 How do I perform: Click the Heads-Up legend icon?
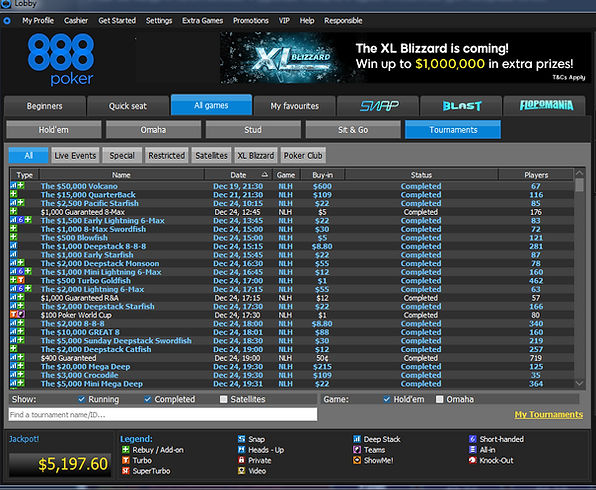tap(241, 450)
